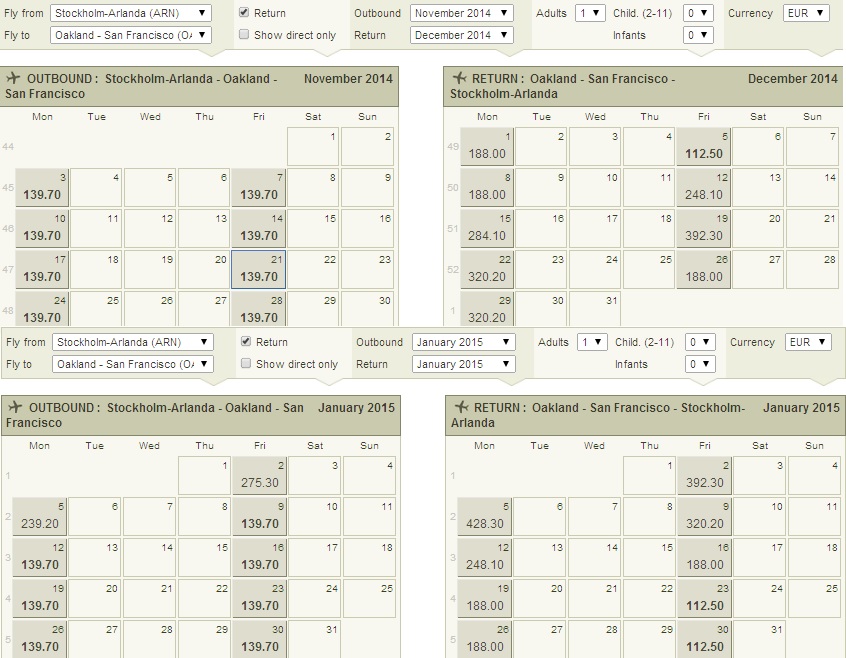Click the empty November 1 outbound date cell
This screenshot has width=846, height=658.
[313, 146]
